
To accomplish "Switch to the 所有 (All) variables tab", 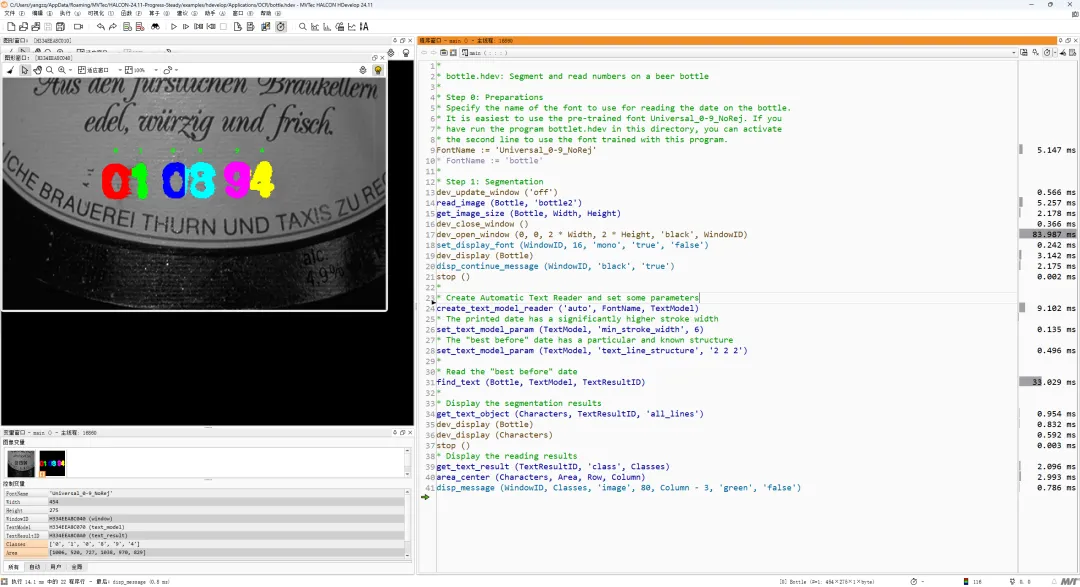I will (x=14, y=567).
